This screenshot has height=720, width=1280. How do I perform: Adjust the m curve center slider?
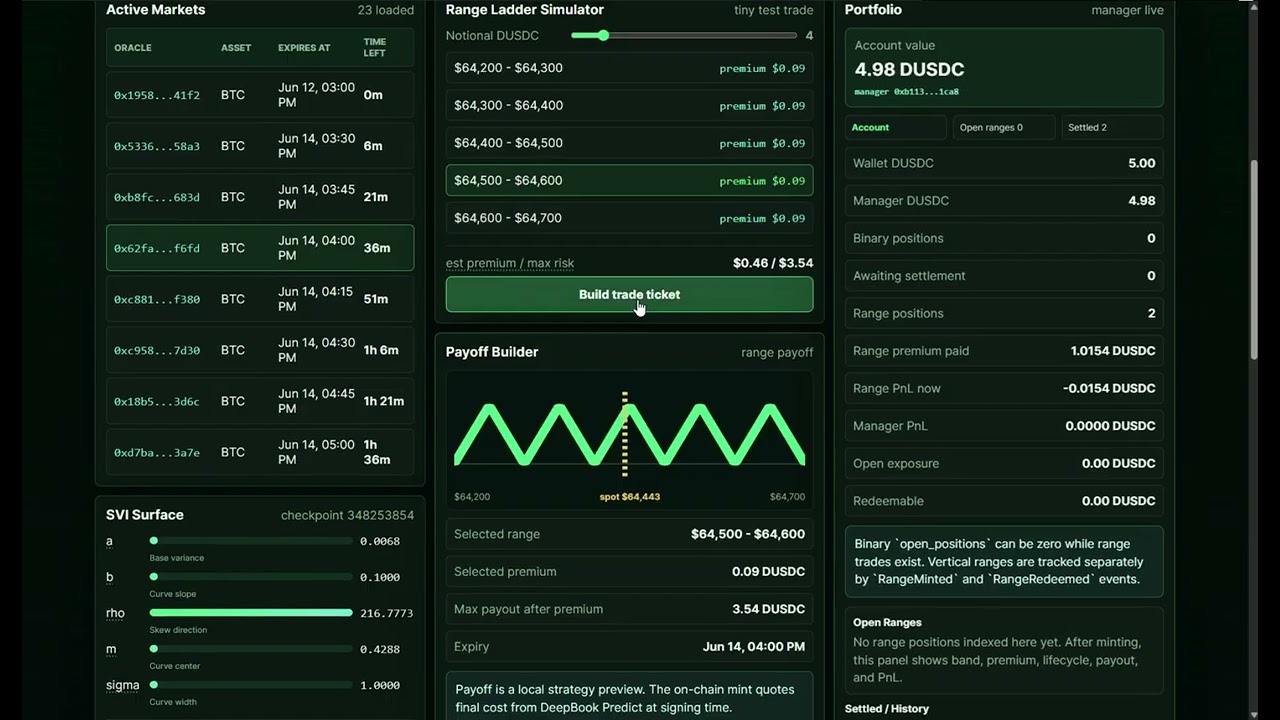(x=251, y=649)
